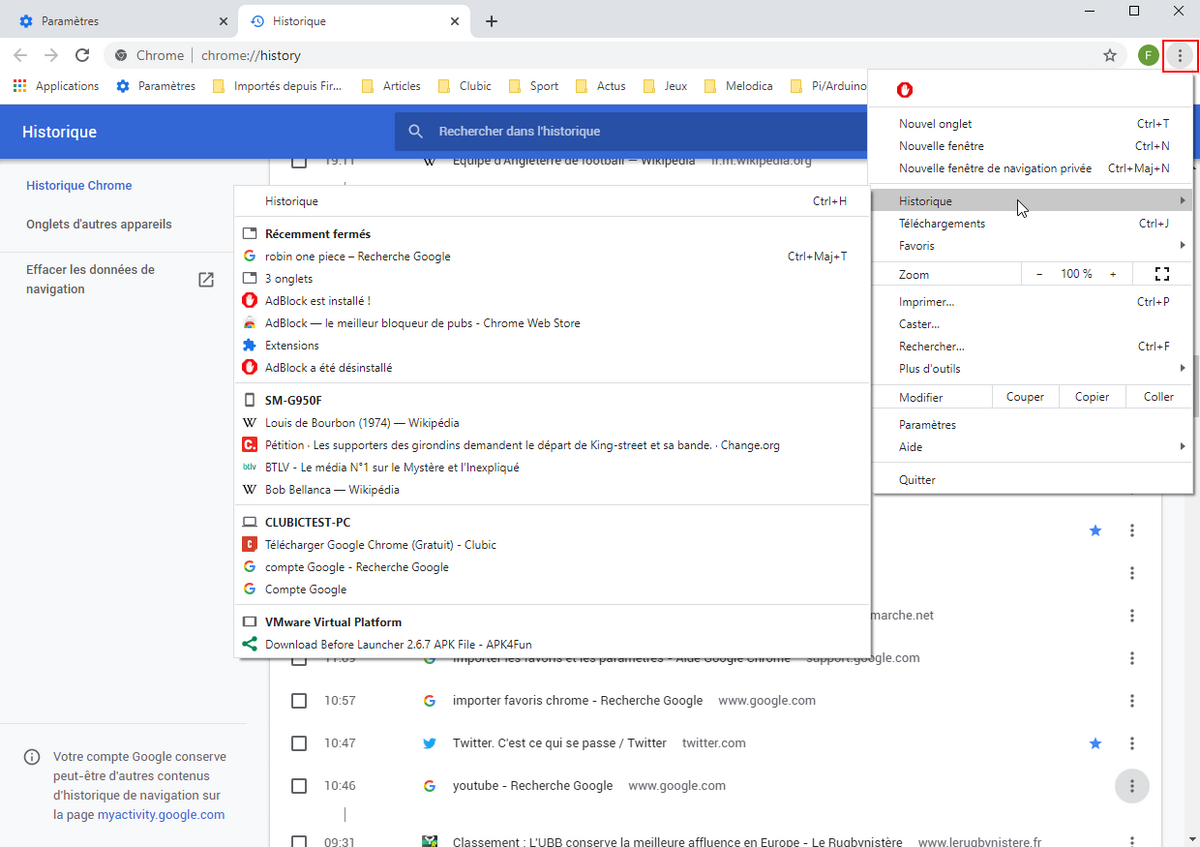Screen dimensions: 1200x847
Task: Choose Imprimer... from the menu
Action: (1032, 302)
